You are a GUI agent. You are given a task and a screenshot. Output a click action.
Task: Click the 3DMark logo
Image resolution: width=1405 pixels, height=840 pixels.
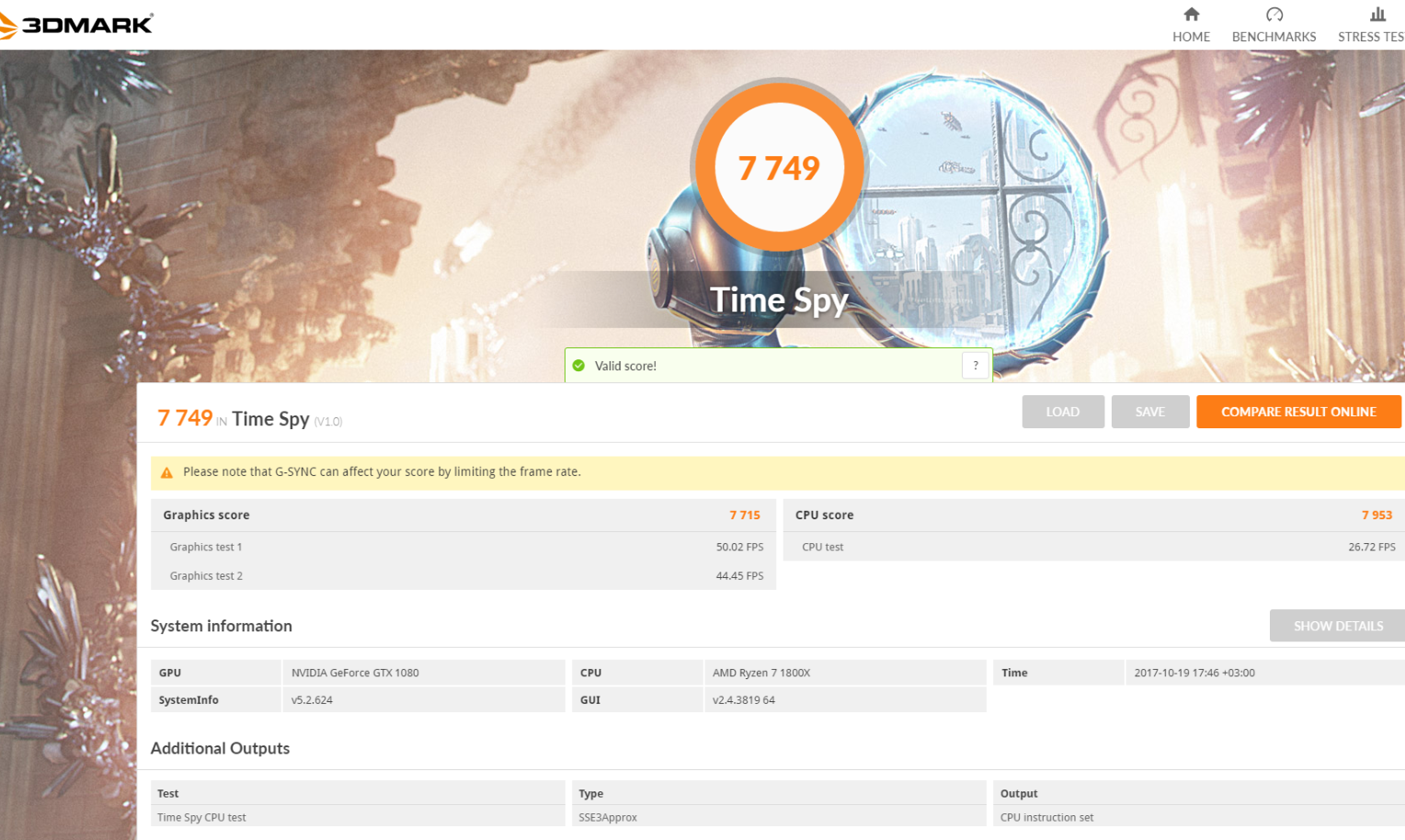pyautogui.click(x=76, y=25)
